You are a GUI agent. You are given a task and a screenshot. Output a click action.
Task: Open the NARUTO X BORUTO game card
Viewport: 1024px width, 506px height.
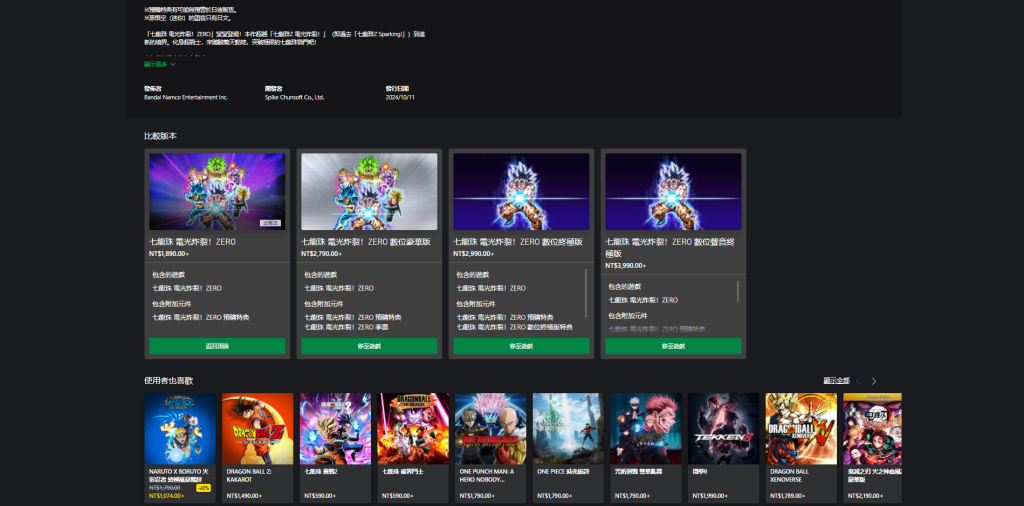coord(180,448)
